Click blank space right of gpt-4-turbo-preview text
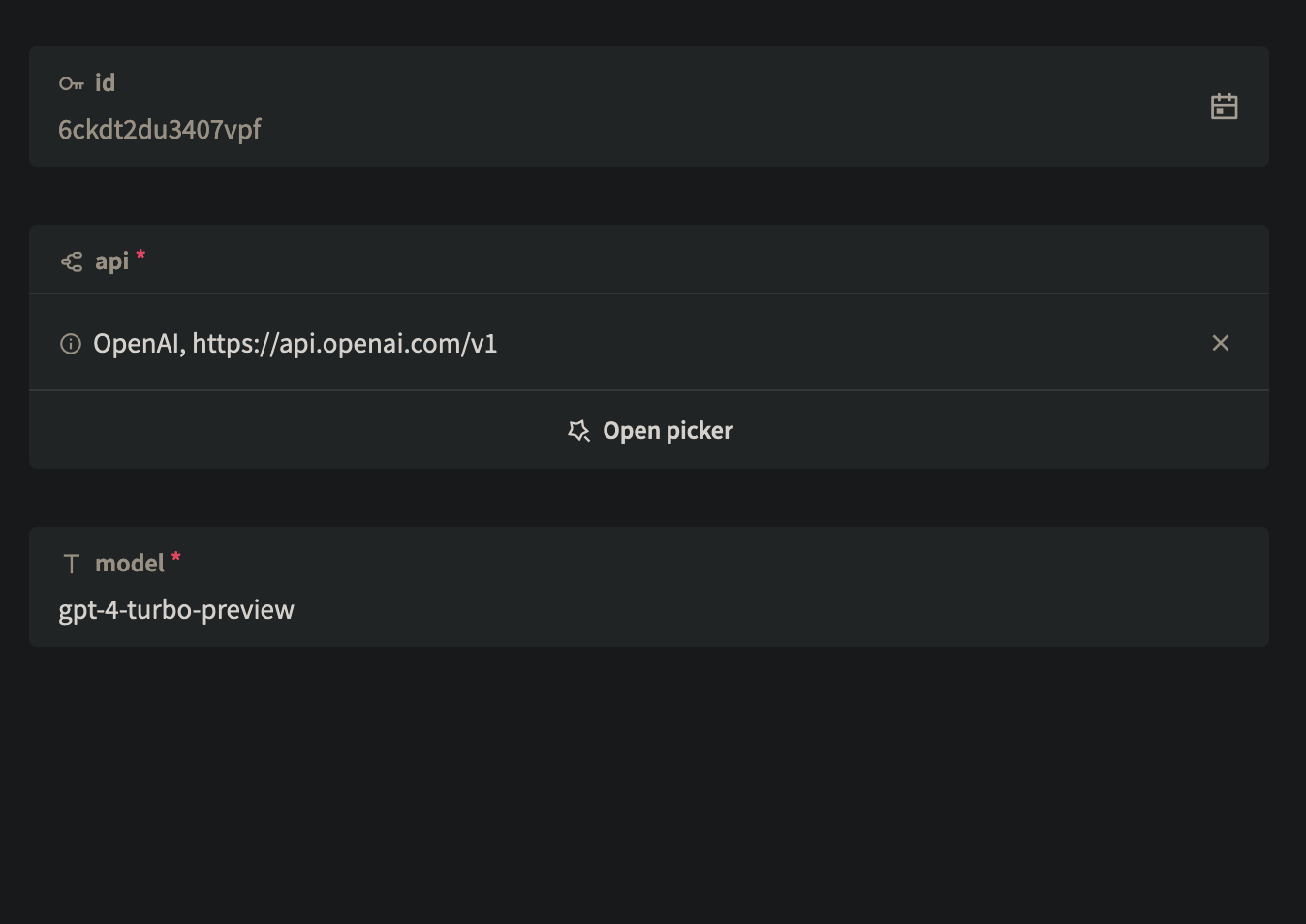Screen dimensions: 1306x924 click(x=775, y=610)
